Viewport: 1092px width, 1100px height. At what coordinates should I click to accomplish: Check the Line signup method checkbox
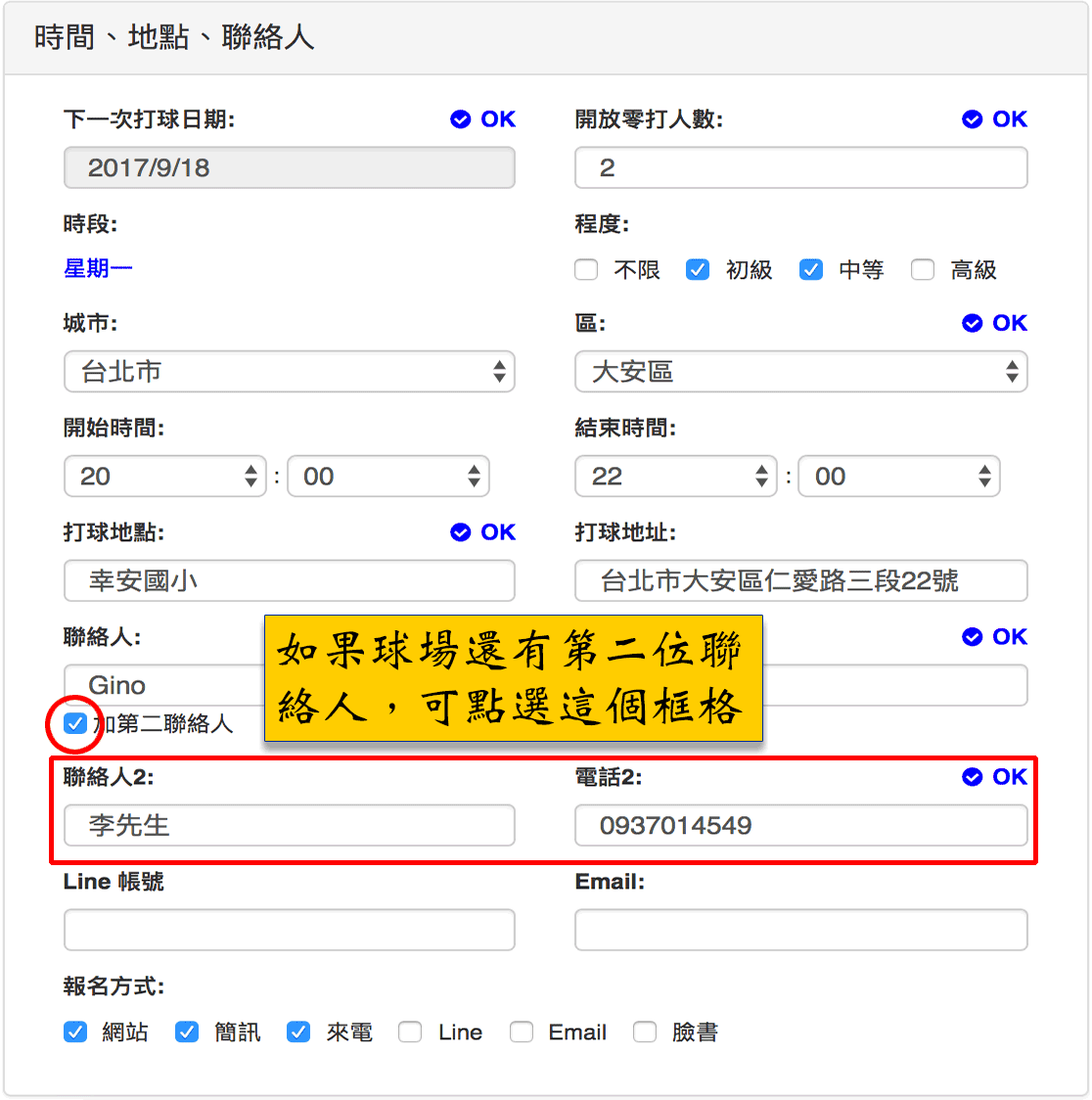click(x=411, y=1032)
